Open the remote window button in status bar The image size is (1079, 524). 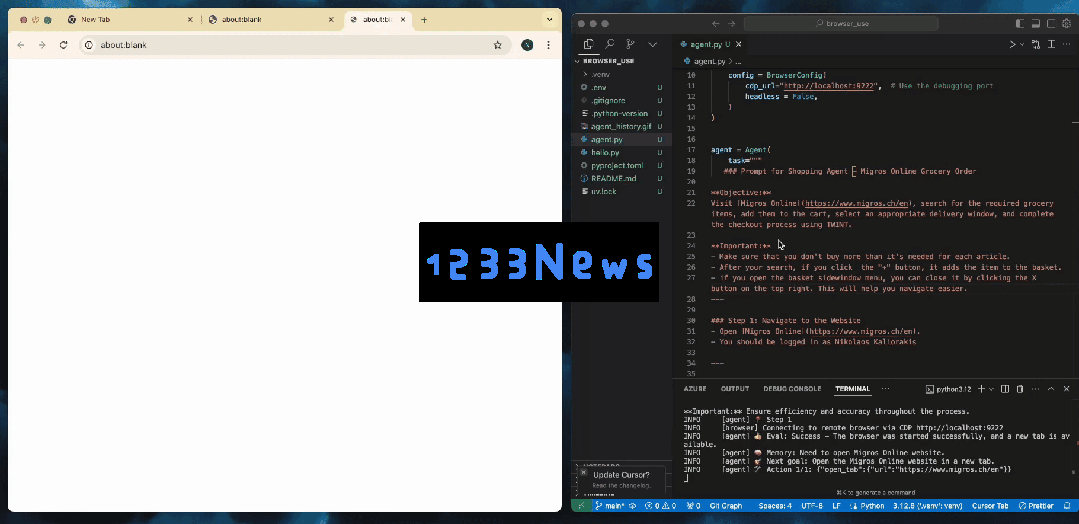(581, 506)
